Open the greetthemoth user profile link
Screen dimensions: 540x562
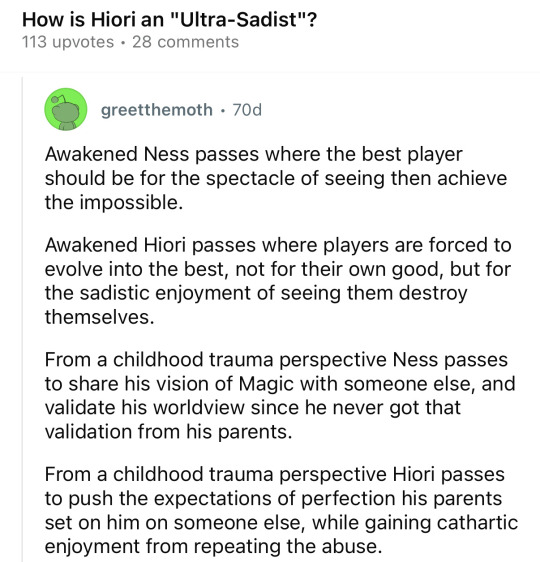[157, 110]
